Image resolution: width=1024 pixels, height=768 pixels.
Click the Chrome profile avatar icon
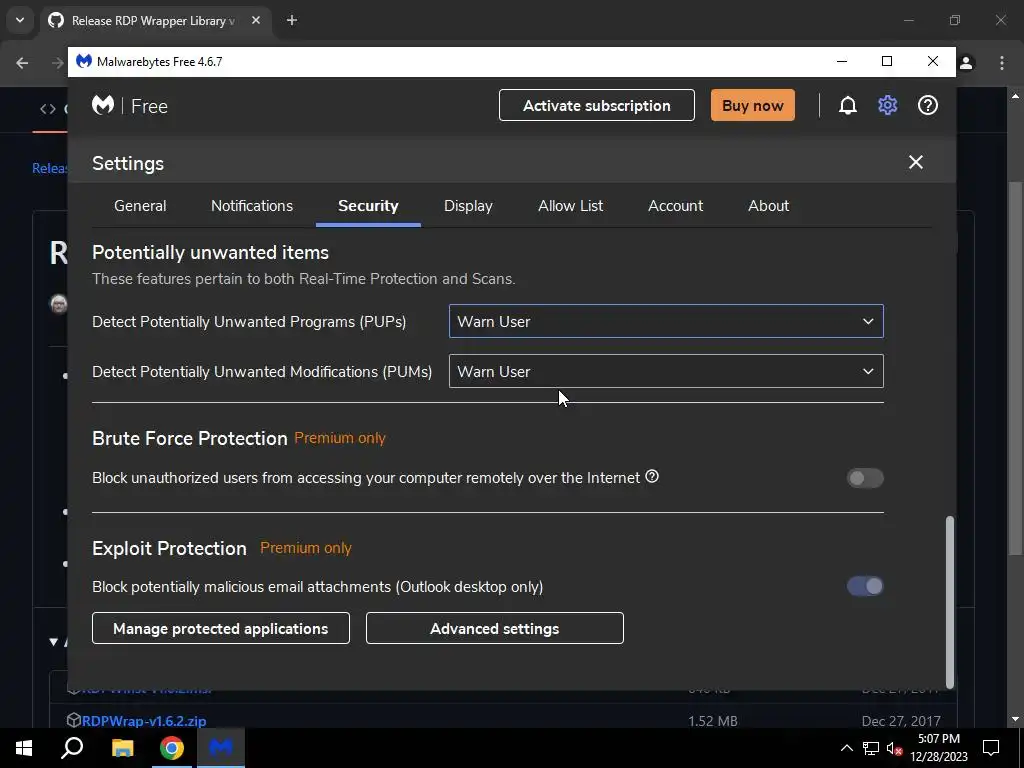tap(967, 63)
